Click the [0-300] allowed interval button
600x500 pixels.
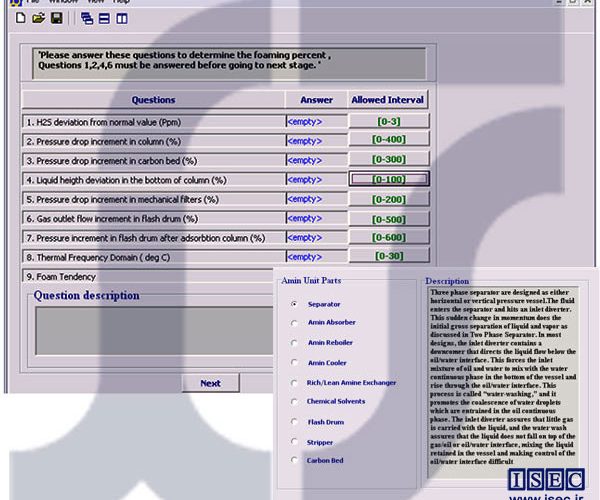[x=389, y=159]
